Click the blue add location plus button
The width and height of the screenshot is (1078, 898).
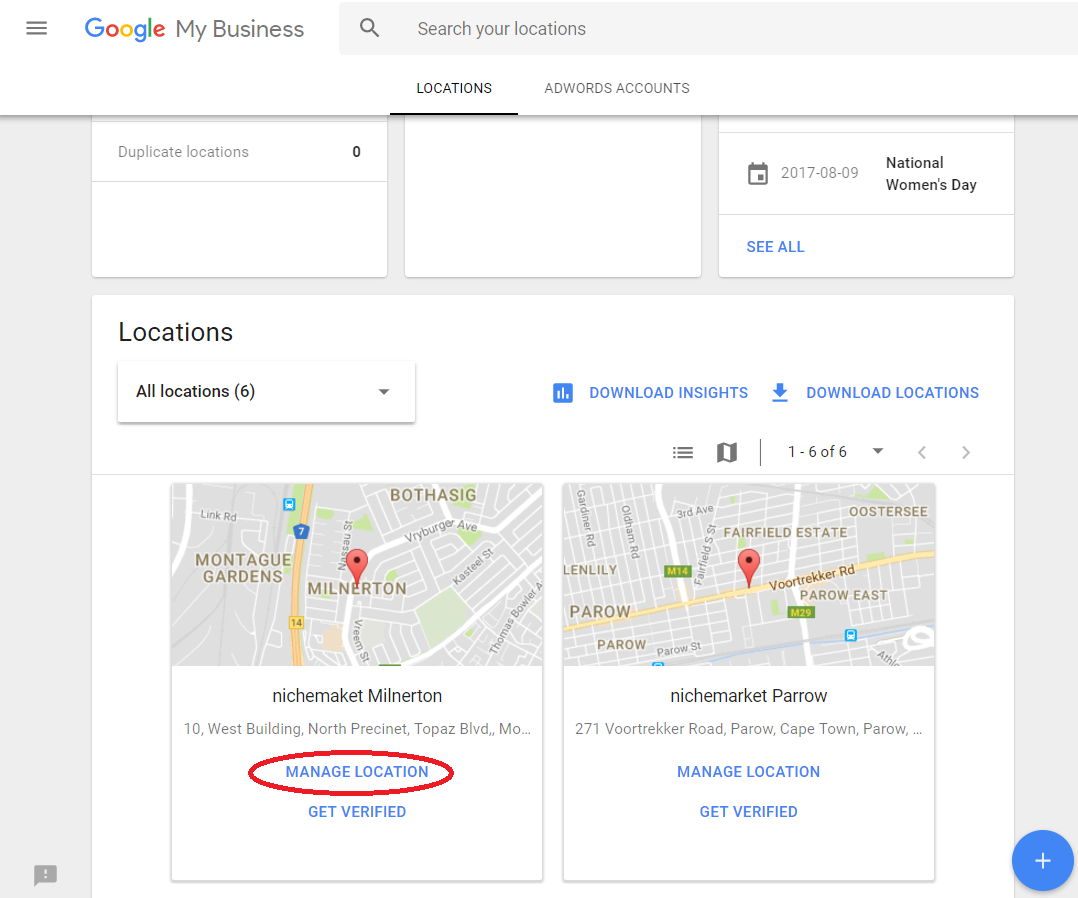(x=1042, y=860)
